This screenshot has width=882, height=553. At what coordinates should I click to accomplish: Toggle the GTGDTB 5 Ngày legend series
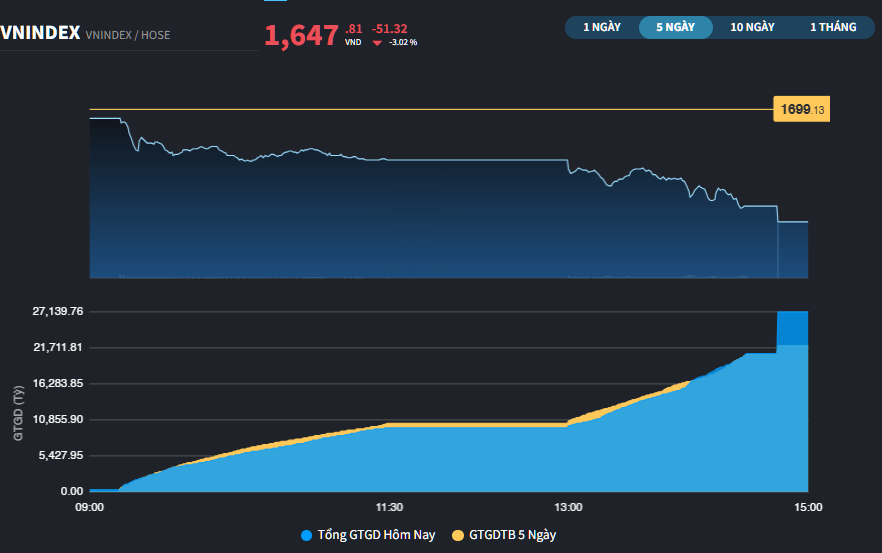(512, 535)
